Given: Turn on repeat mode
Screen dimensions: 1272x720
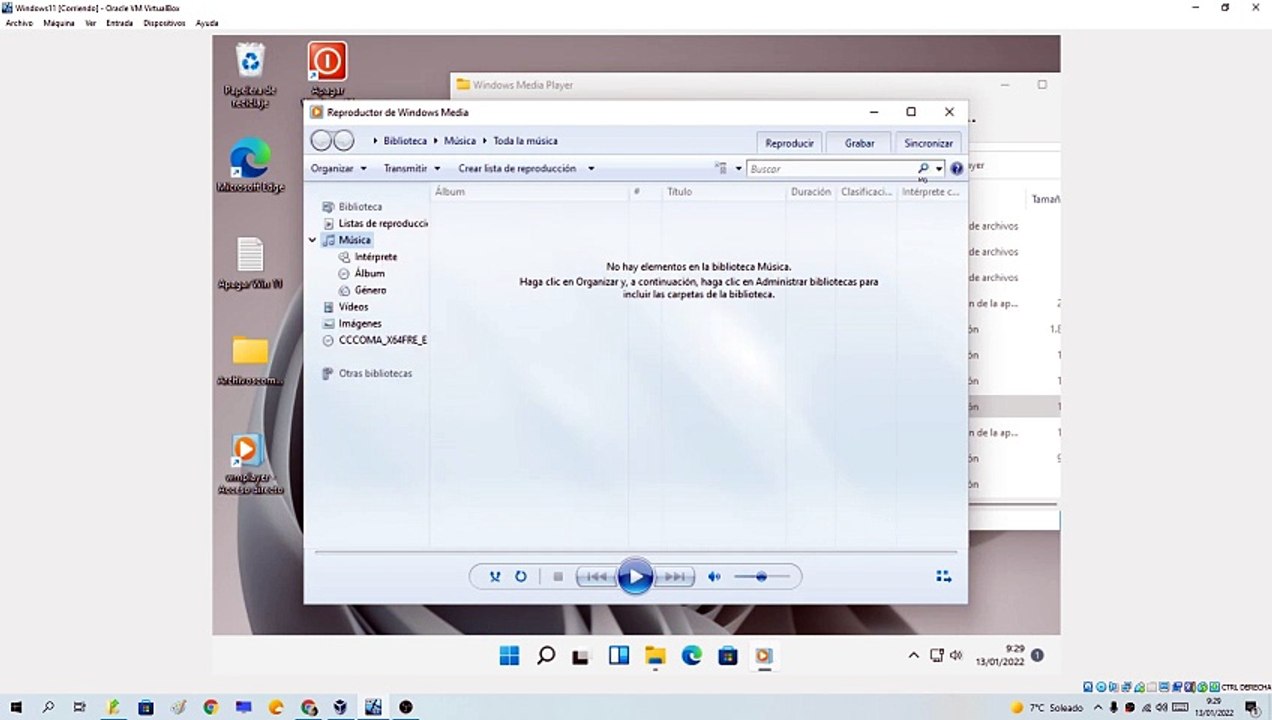Looking at the screenshot, I should tap(521, 577).
